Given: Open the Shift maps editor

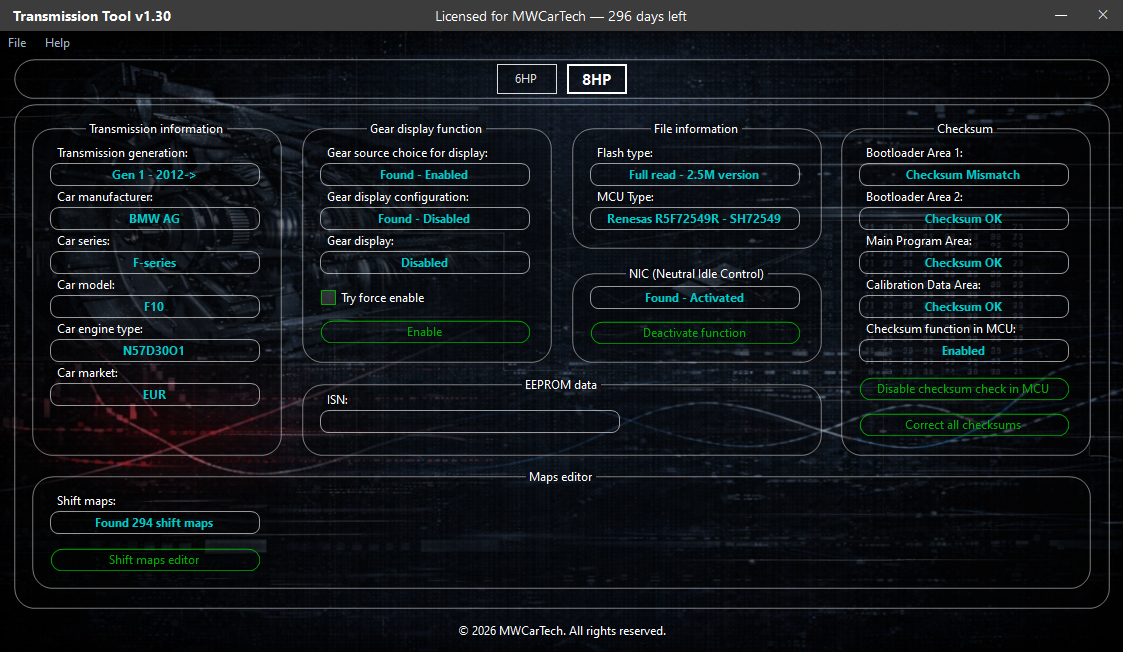Looking at the screenshot, I should 155,560.
